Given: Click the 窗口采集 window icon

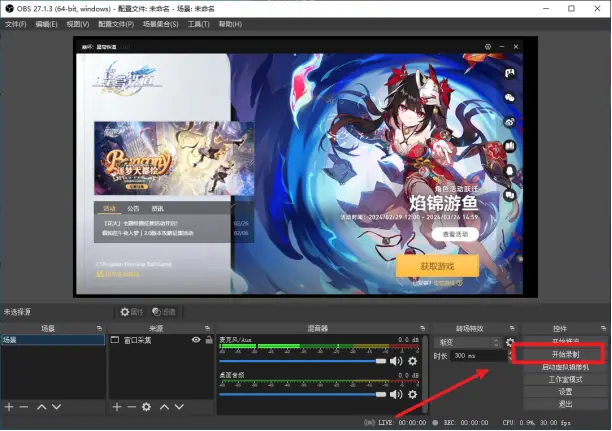Looking at the screenshot, I should 115,340.
